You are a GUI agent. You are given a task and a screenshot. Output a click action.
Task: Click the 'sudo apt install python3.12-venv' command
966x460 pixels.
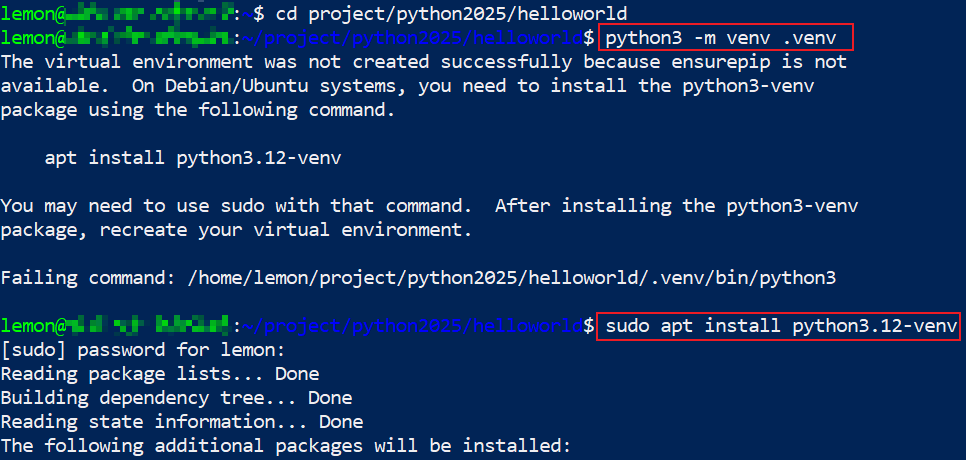[x=781, y=326]
